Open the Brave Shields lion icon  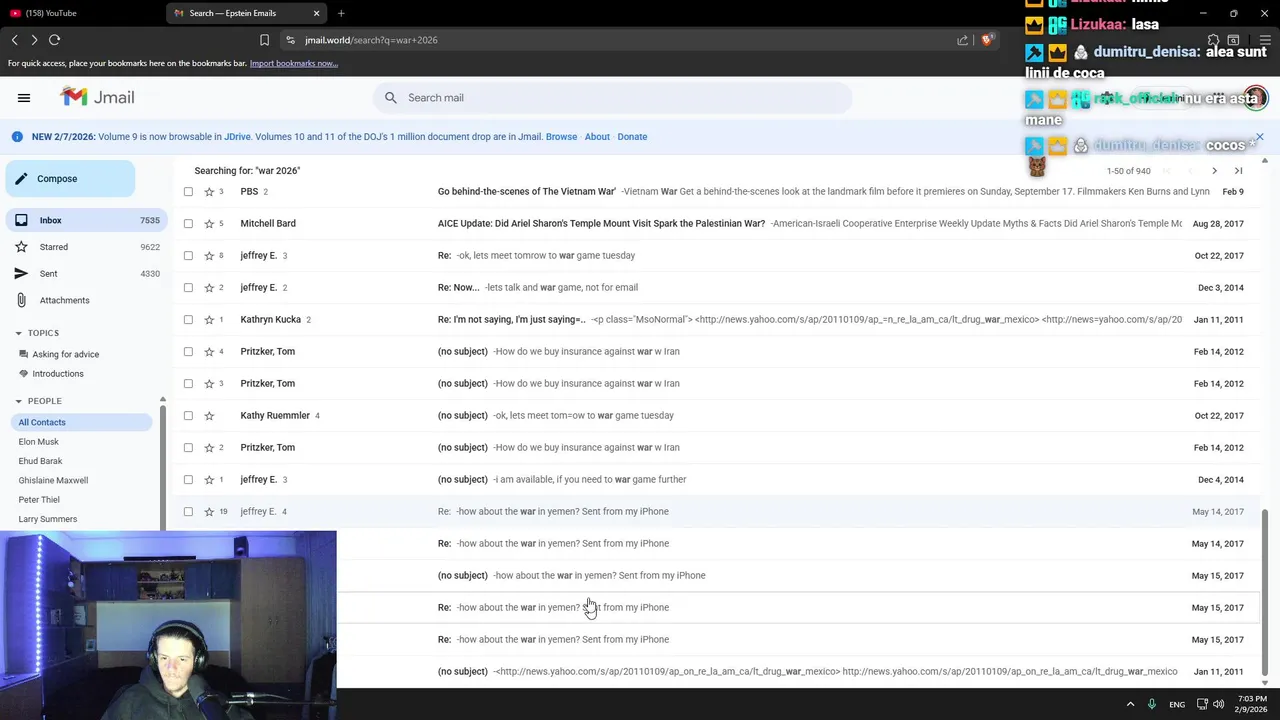[987, 40]
